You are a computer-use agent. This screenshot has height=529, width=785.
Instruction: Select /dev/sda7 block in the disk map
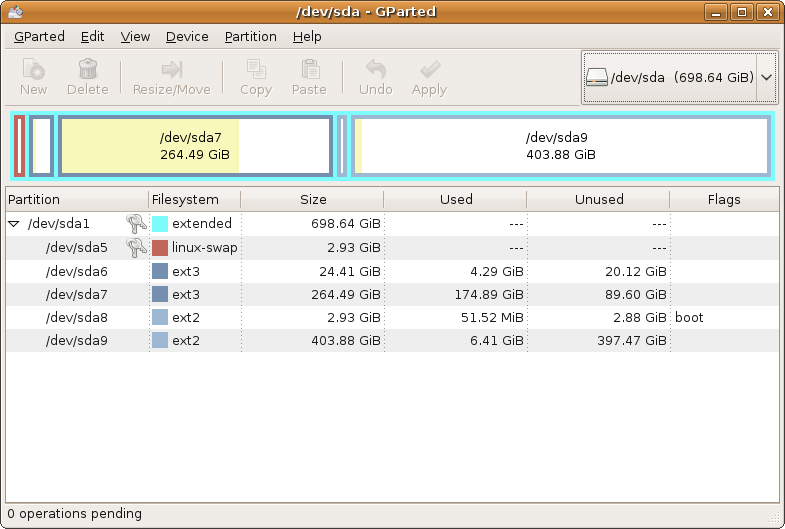tap(196, 146)
